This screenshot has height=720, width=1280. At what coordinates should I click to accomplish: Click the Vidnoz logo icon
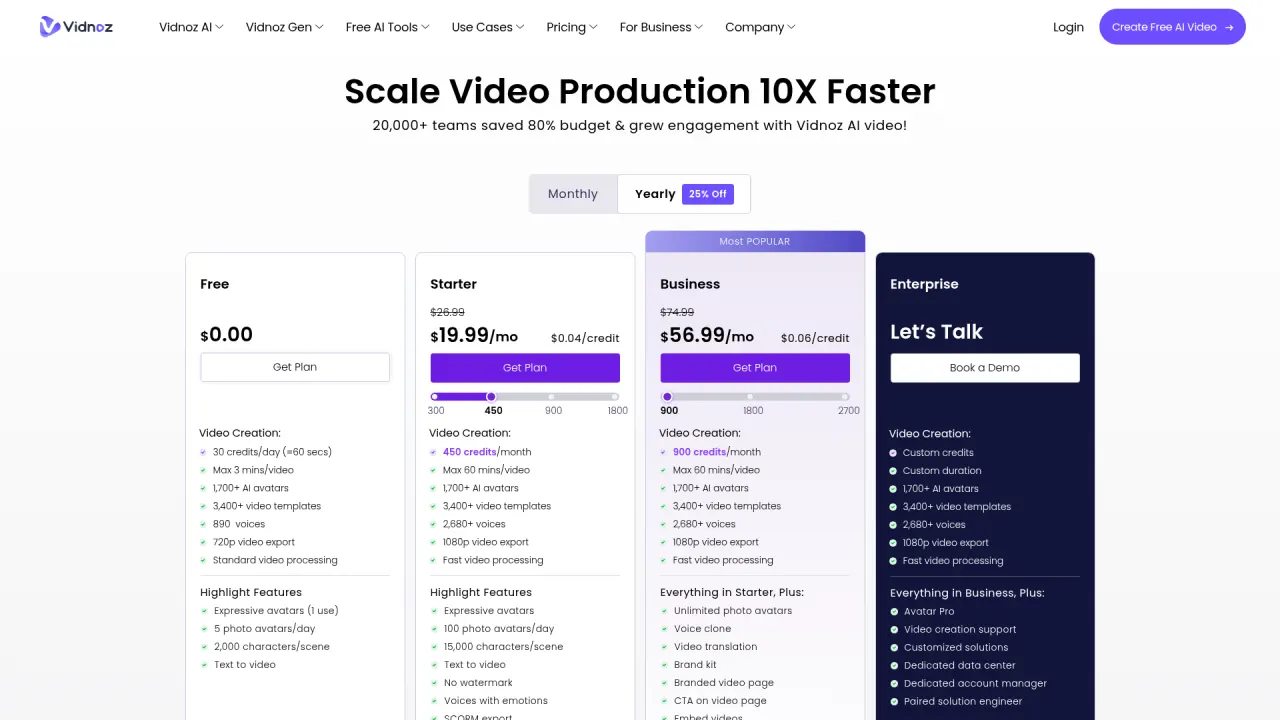(x=50, y=27)
